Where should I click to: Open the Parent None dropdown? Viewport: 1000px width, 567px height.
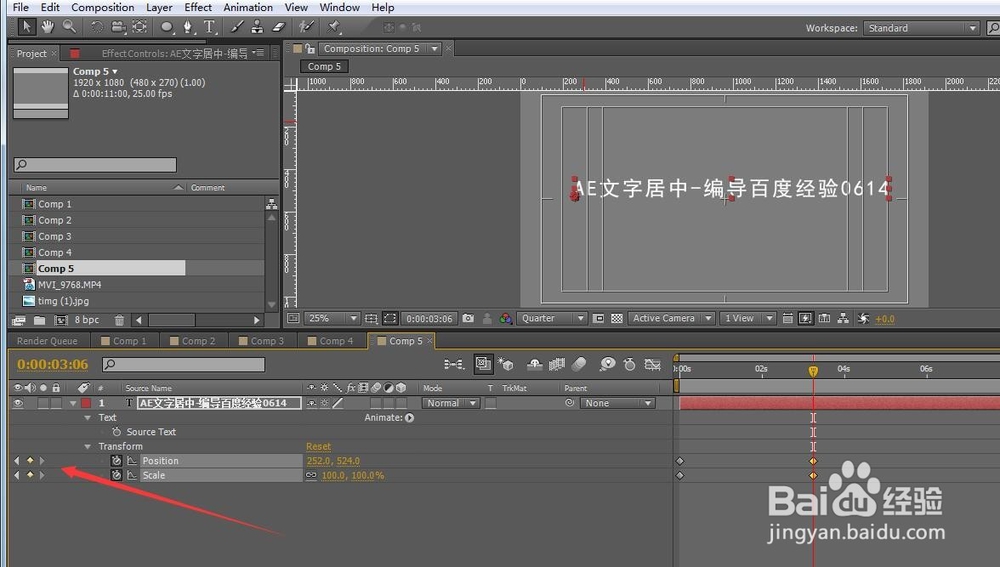pyautogui.click(x=617, y=403)
